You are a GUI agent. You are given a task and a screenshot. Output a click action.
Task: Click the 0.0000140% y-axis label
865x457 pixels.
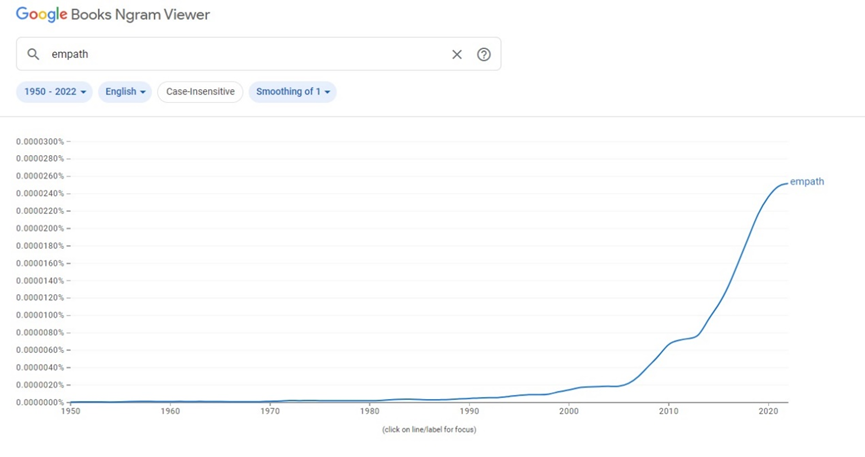[40, 280]
